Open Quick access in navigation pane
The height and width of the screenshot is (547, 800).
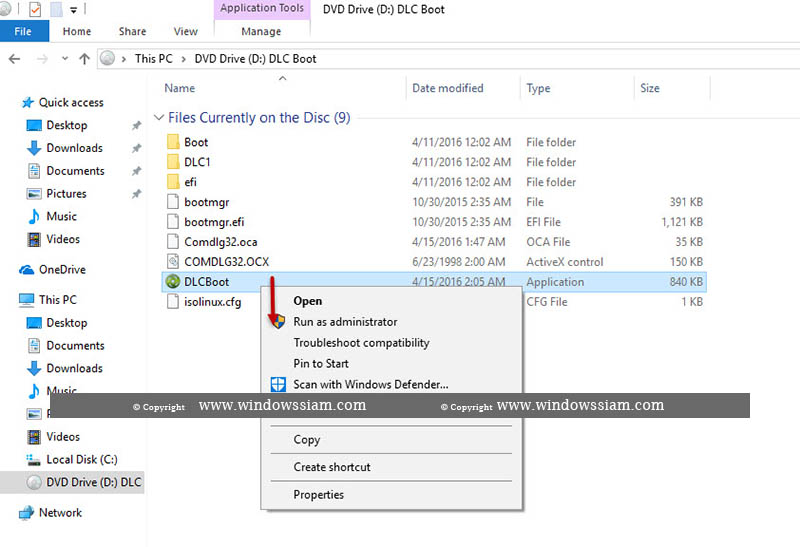(x=71, y=102)
